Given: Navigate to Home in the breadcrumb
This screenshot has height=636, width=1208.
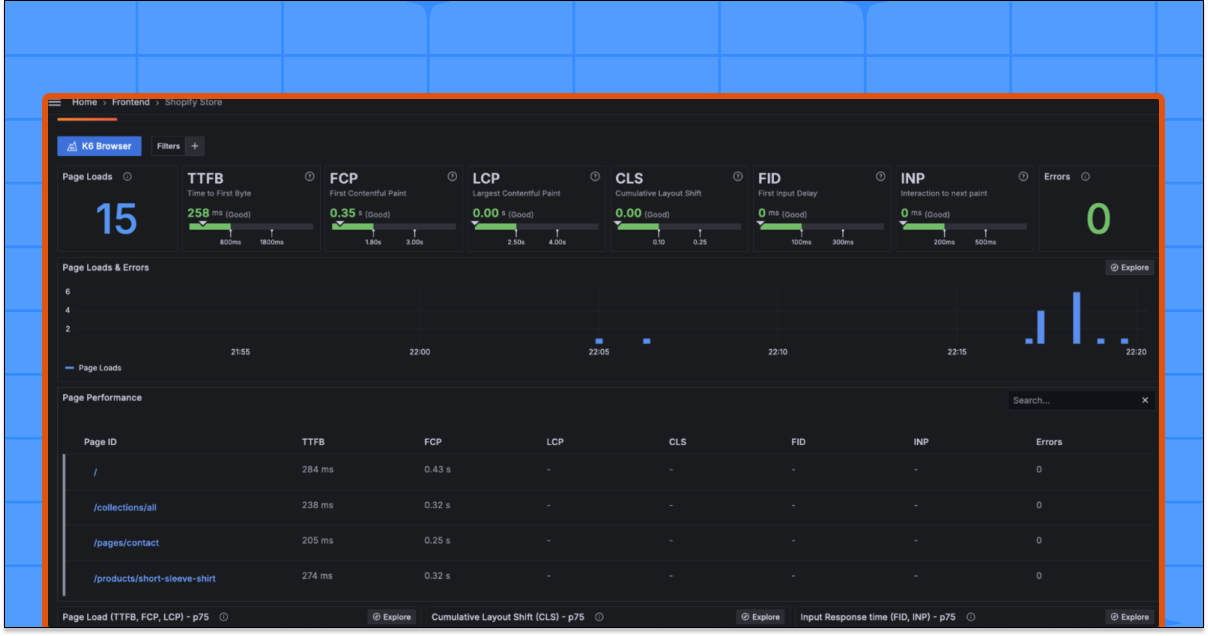Looking at the screenshot, I should (84, 102).
